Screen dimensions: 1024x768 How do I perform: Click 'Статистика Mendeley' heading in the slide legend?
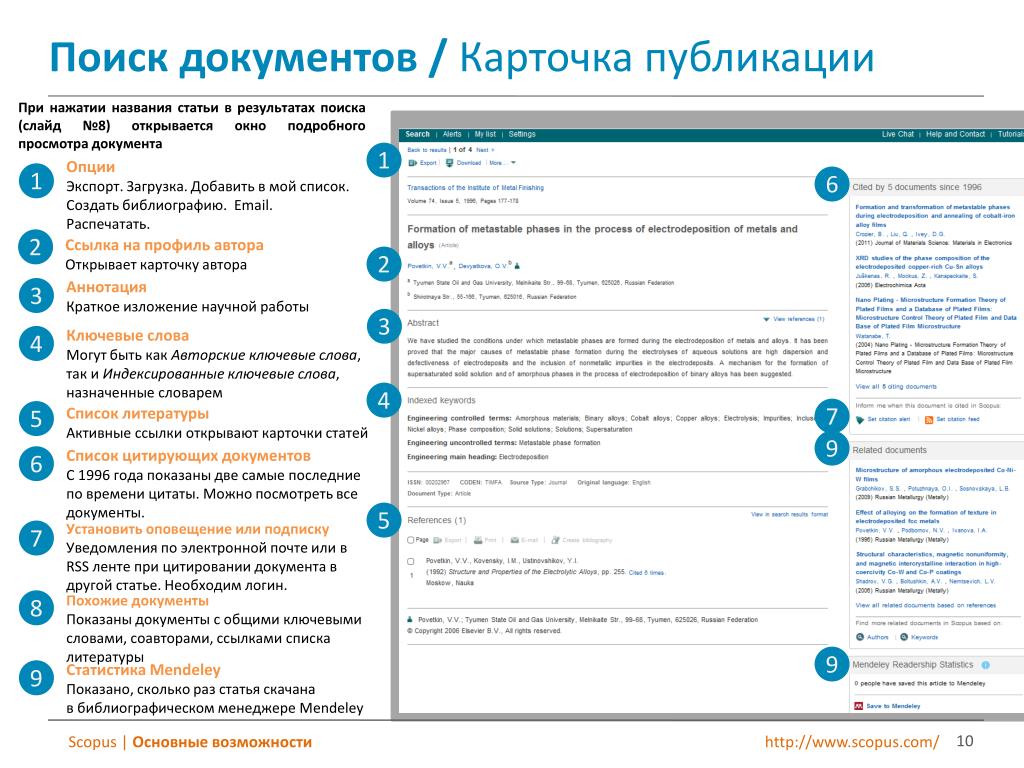pos(144,670)
